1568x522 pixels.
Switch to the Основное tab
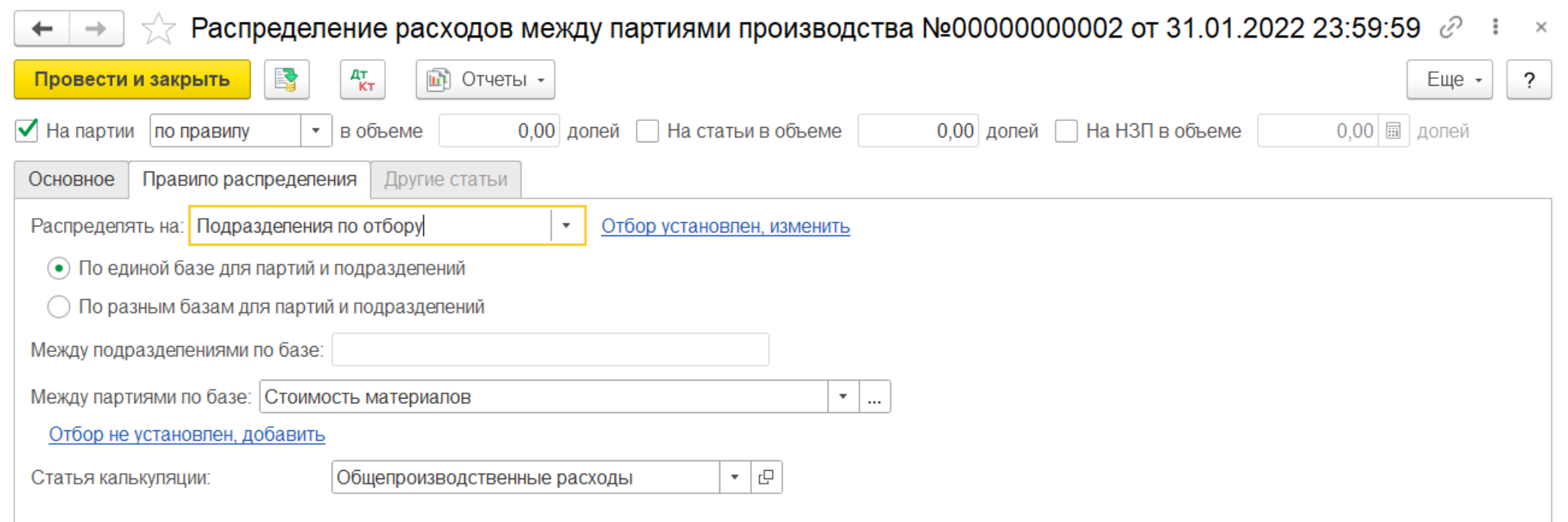point(71,180)
